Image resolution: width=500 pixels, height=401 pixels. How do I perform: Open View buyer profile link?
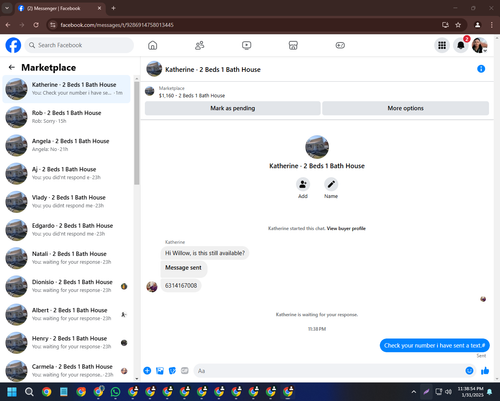(x=346, y=228)
